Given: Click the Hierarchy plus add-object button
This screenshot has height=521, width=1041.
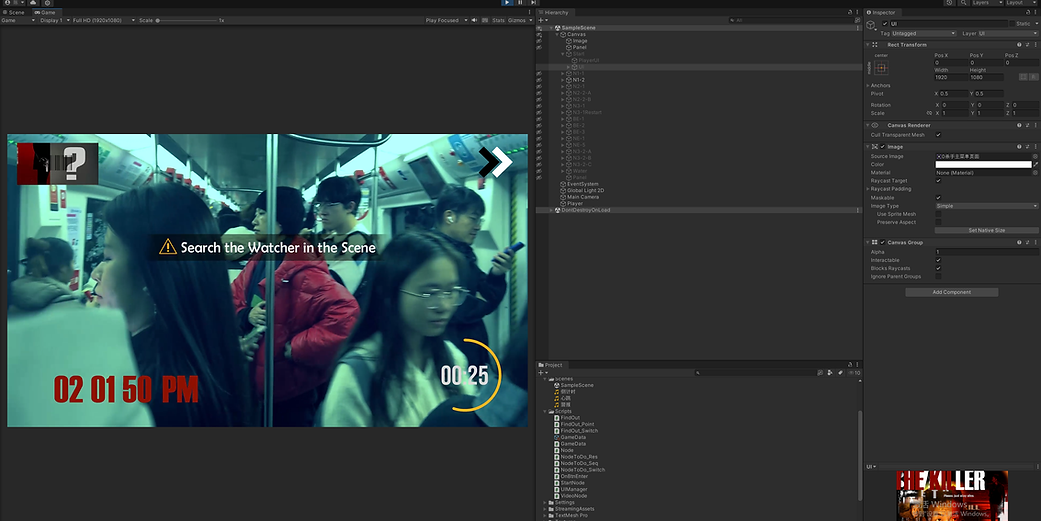Looking at the screenshot, I should click(x=541, y=19).
